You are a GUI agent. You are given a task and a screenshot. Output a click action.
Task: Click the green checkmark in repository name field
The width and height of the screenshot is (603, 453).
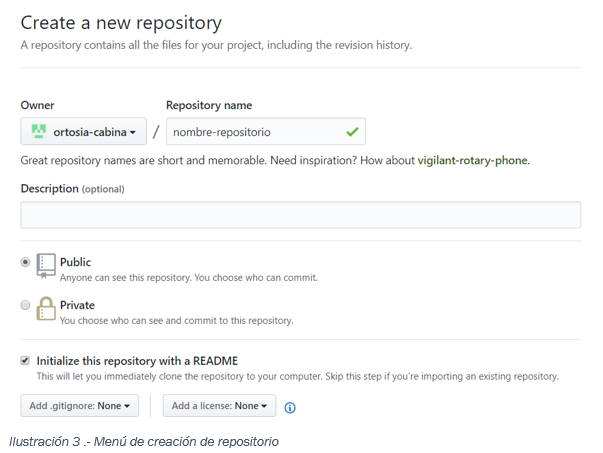[x=352, y=132]
